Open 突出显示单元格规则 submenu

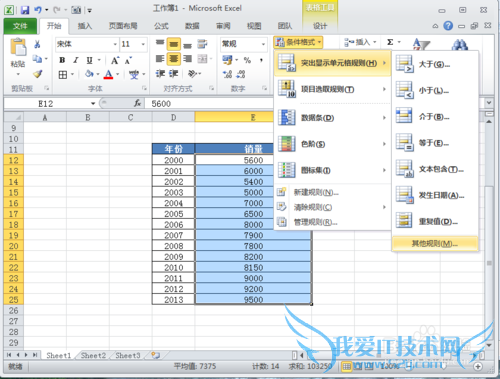(x=332, y=63)
